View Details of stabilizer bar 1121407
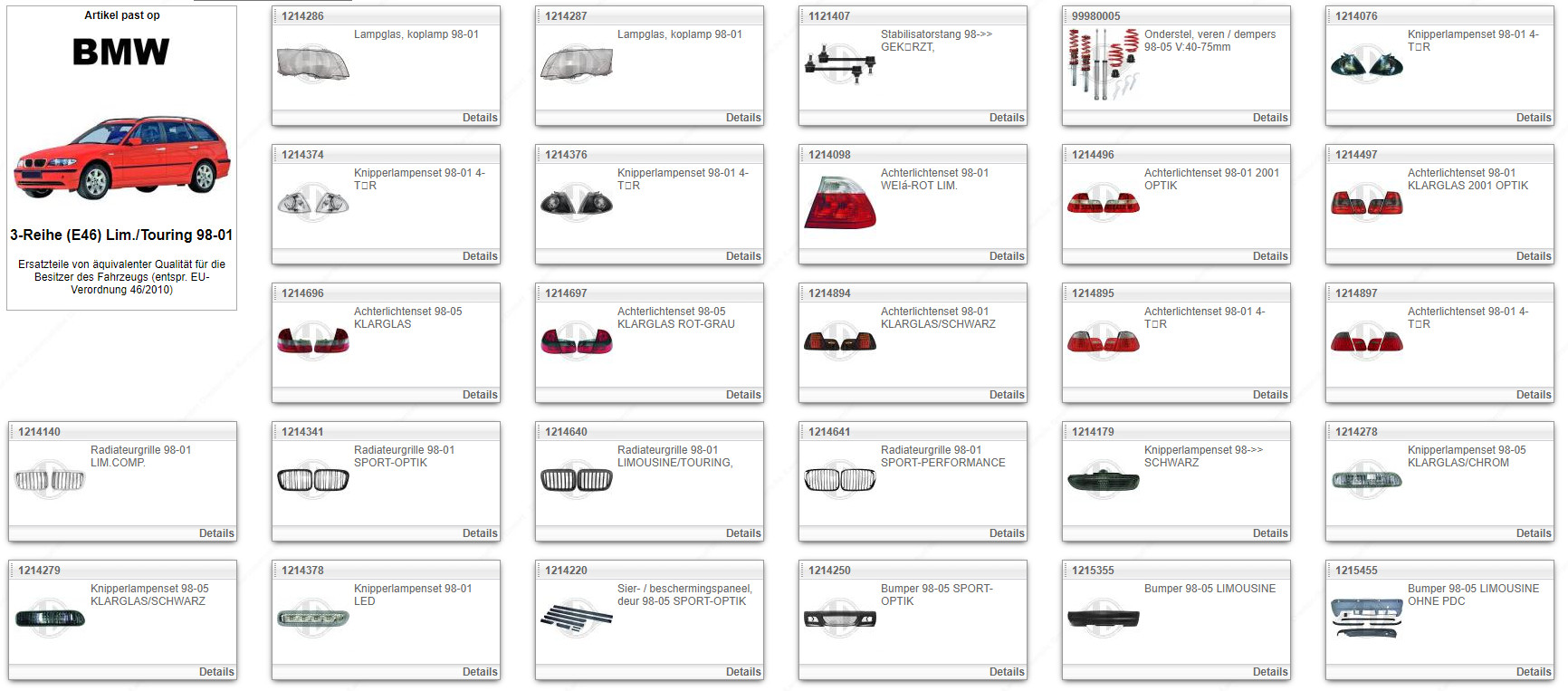This screenshot has height=691, width=1568. [x=1007, y=118]
